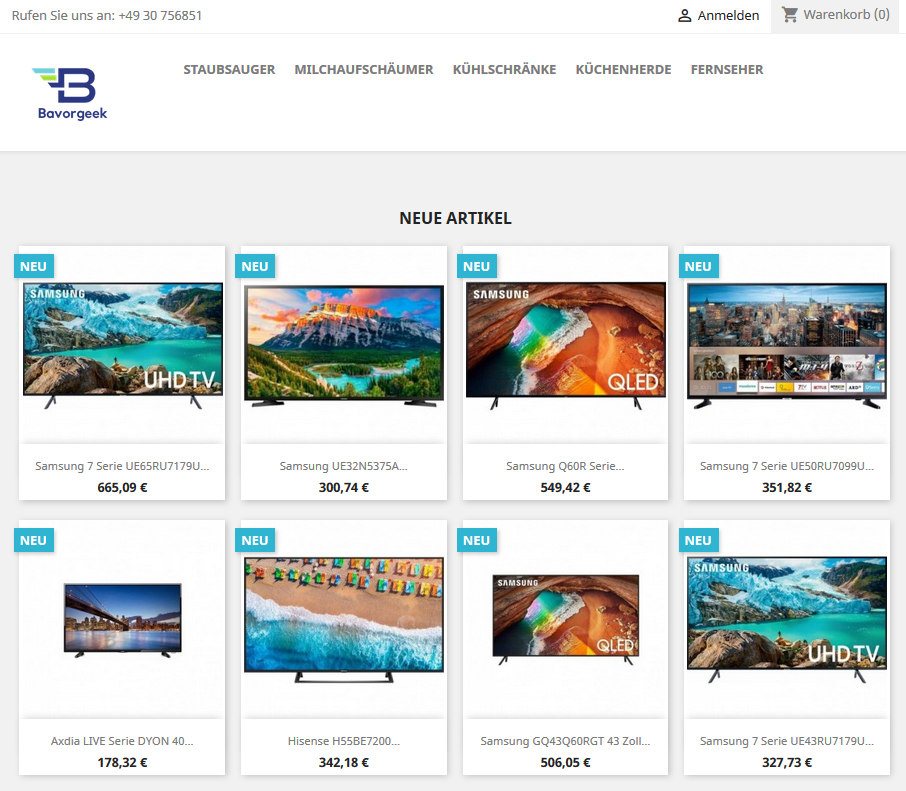Click the NEU badge on Samsung Q60R Serie
The width and height of the screenshot is (906, 791).
[x=477, y=266]
